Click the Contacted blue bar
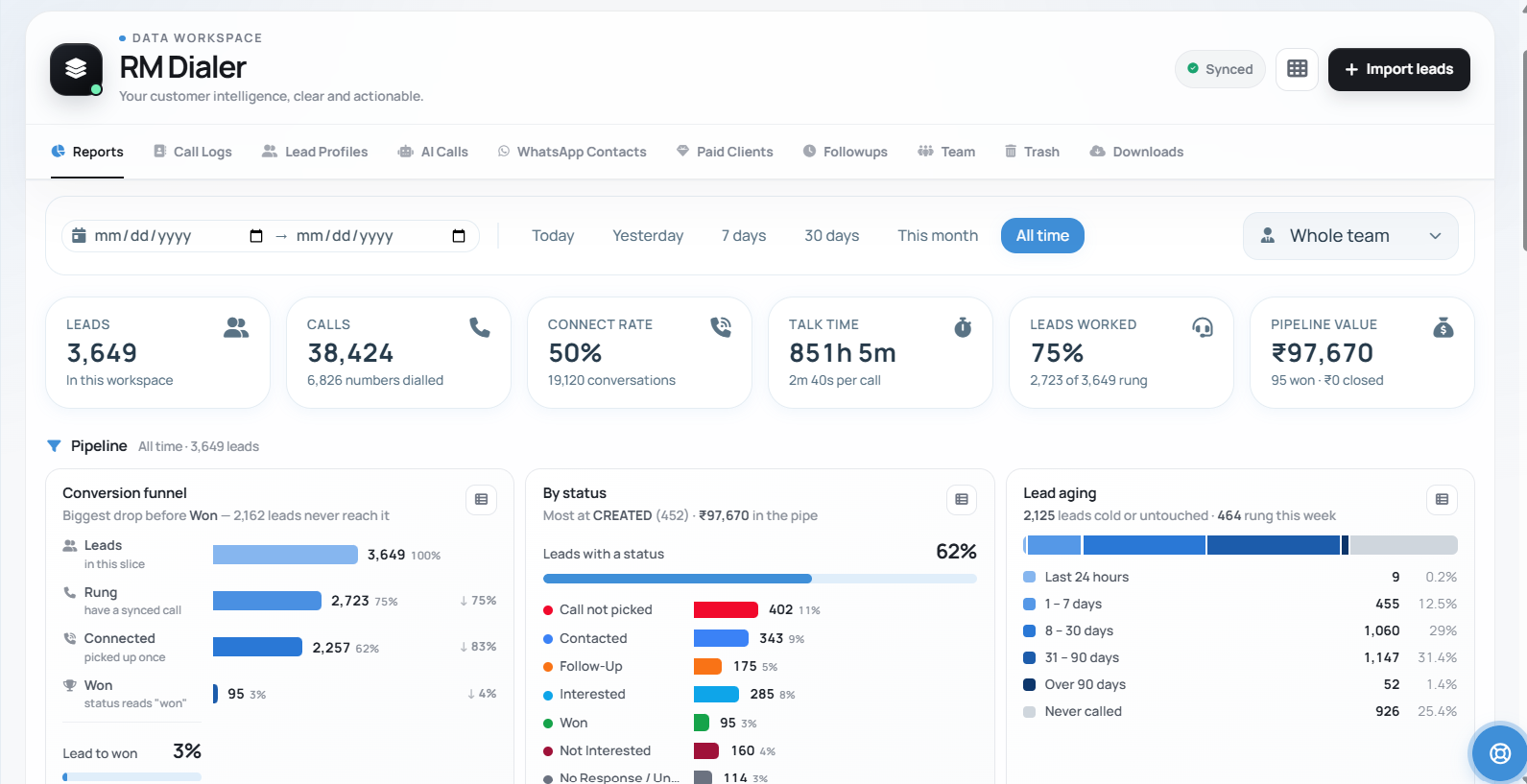This screenshot has height=784, width=1527. pos(721,638)
